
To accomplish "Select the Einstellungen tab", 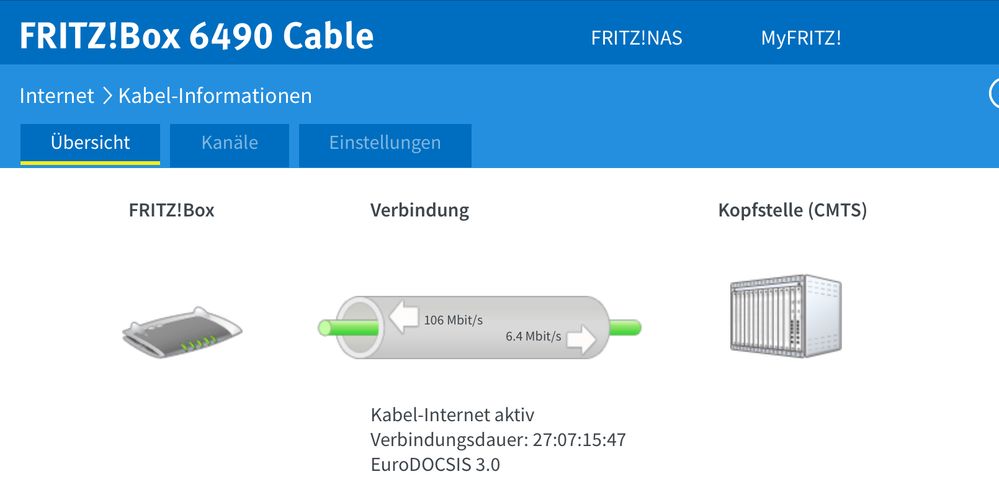I will [x=385, y=143].
